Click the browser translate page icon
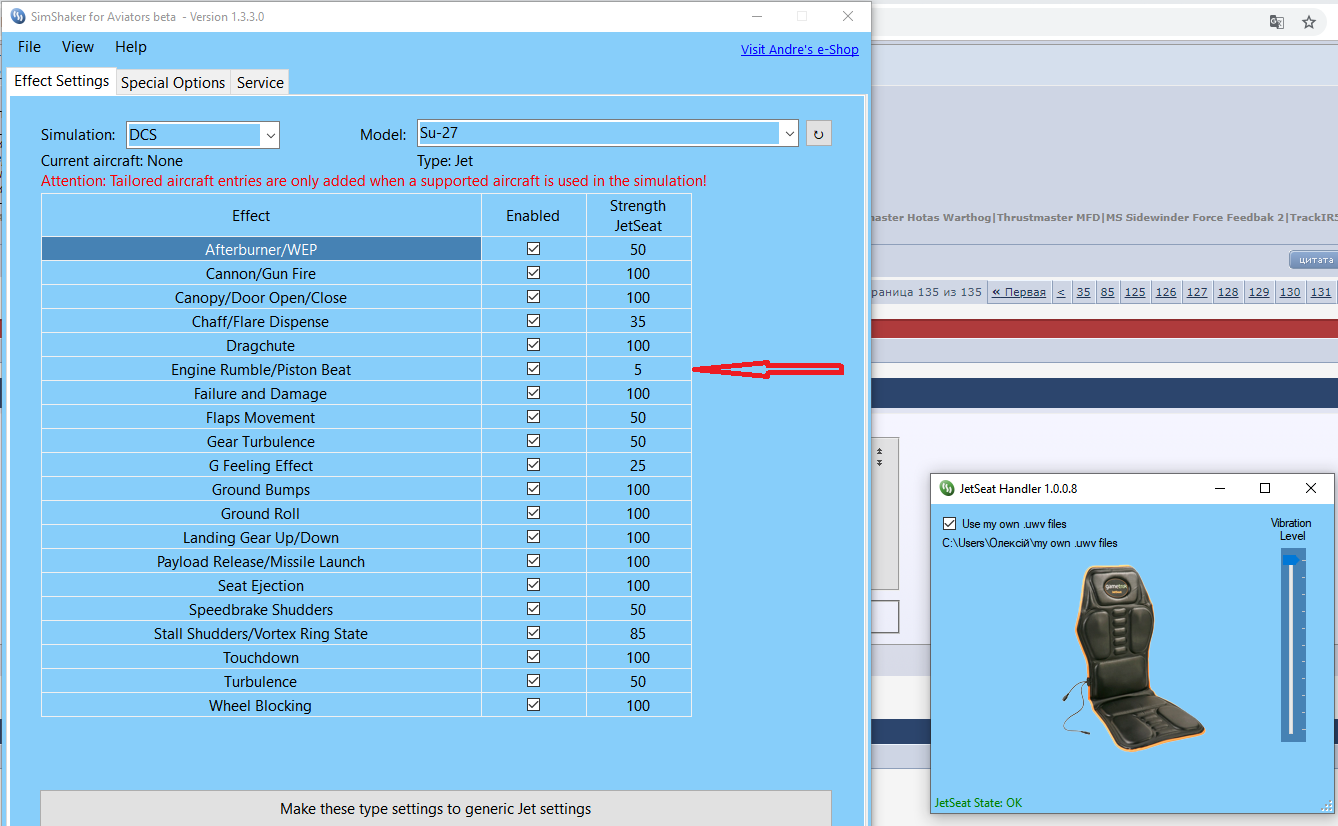The image size is (1338, 826). (x=1277, y=22)
